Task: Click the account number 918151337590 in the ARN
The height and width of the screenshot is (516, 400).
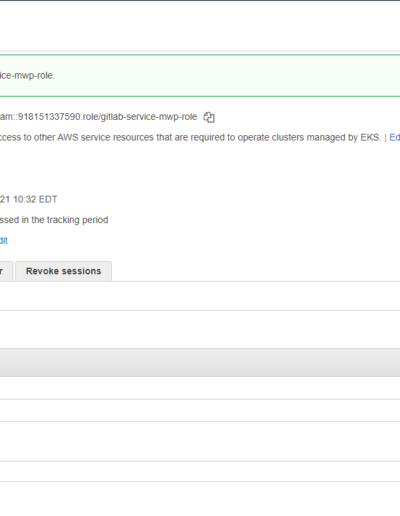Action: tap(49, 117)
